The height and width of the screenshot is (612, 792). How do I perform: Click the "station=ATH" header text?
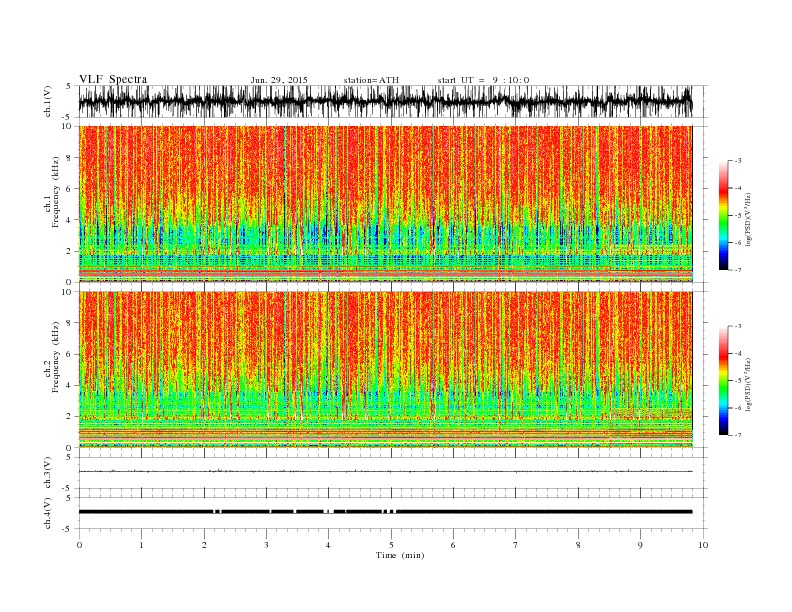point(371,80)
